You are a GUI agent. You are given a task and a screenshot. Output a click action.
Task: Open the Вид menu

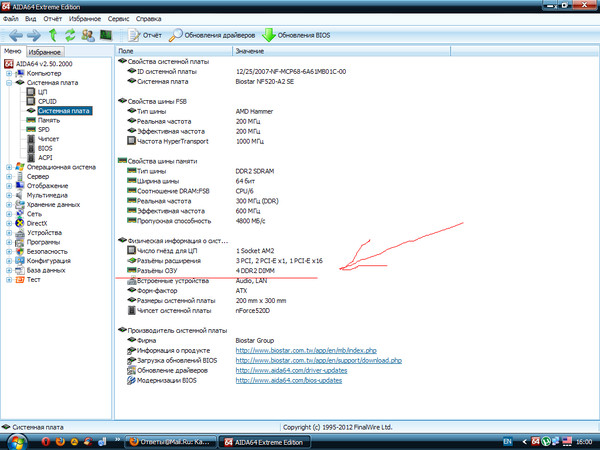[31, 19]
